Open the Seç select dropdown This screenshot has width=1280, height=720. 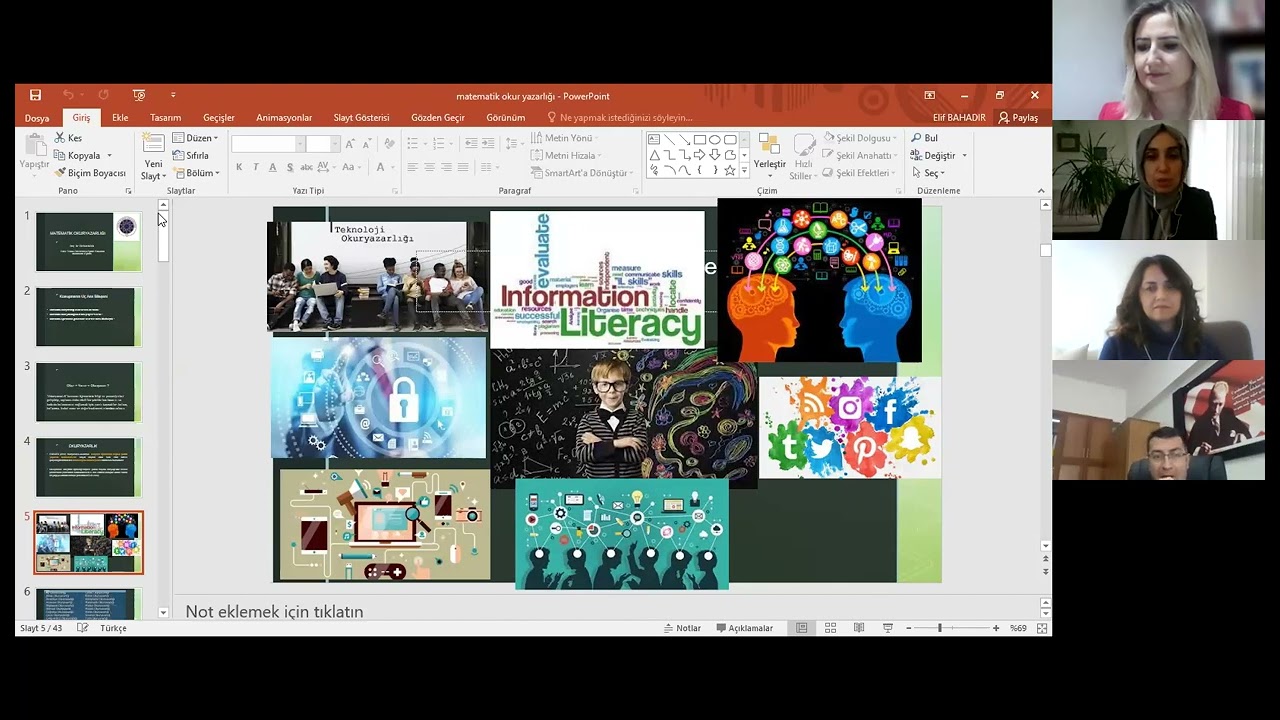pos(928,173)
